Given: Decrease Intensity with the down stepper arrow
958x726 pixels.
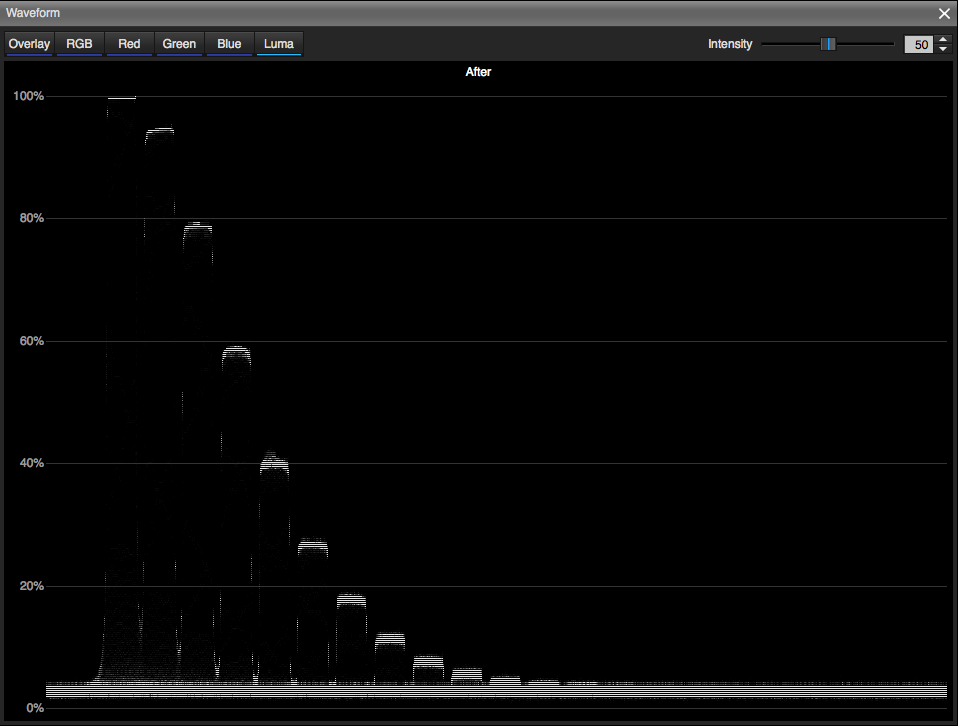Looking at the screenshot, I should point(943,50).
